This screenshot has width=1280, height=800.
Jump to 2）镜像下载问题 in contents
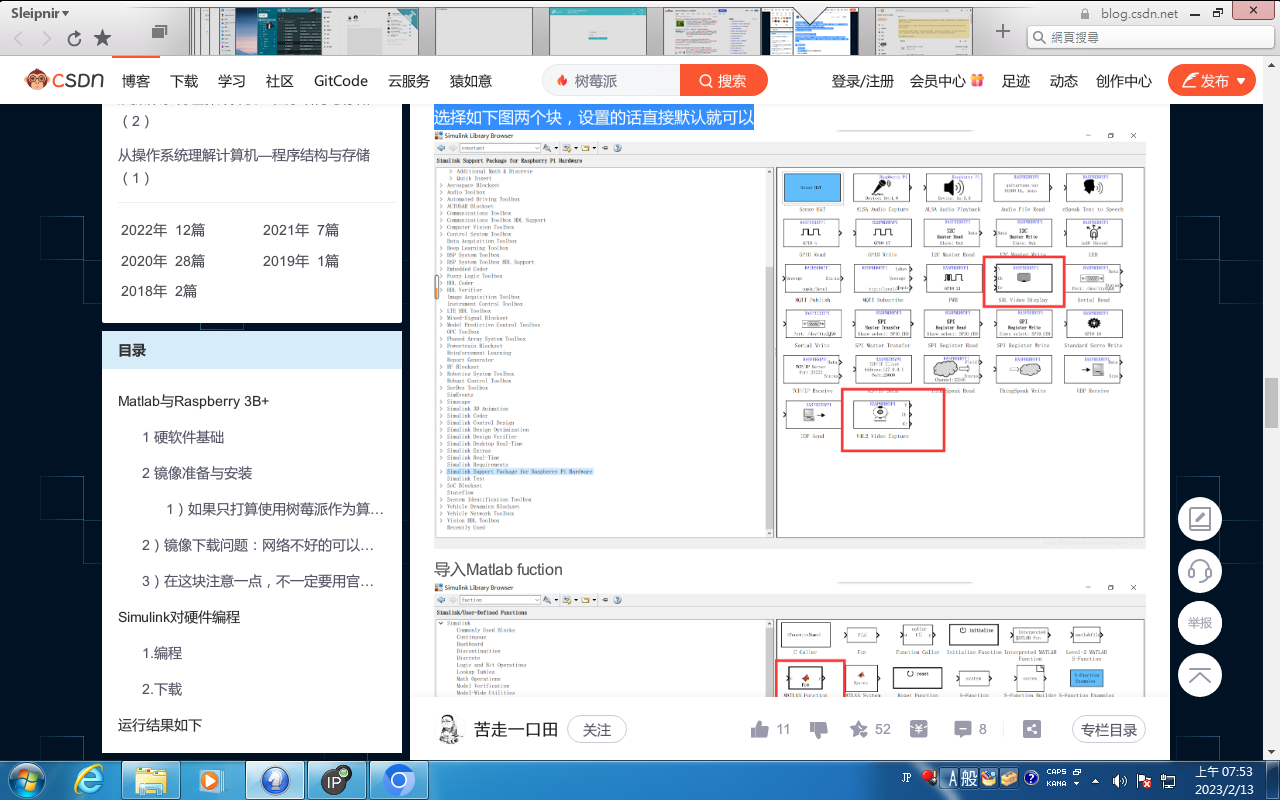pos(258,545)
